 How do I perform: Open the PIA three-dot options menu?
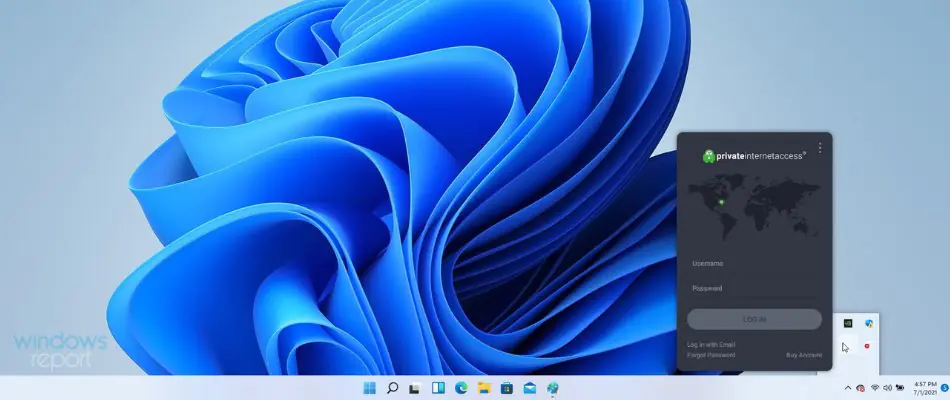(x=820, y=148)
